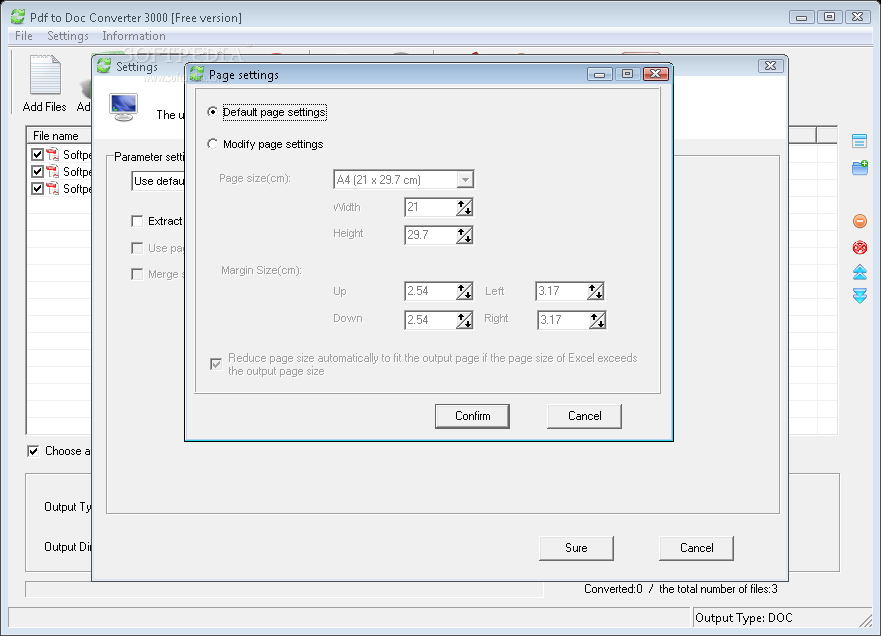
Task: Click the 'Converted:0' status text
Action: click(x=613, y=589)
